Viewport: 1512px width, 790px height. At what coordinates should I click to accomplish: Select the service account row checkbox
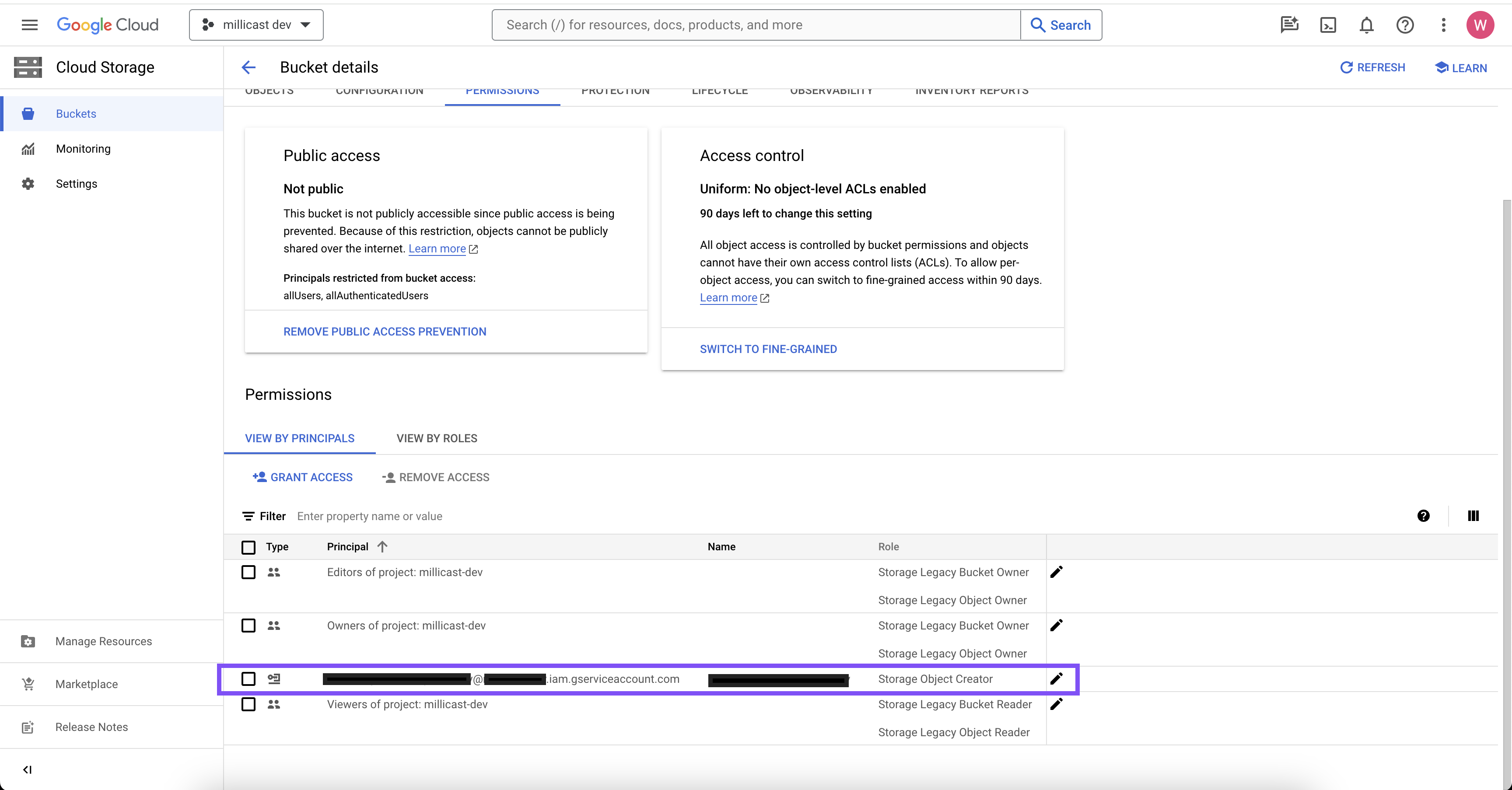[248, 679]
